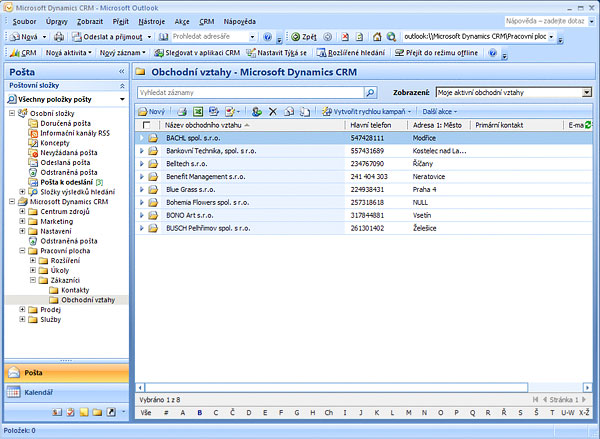The width and height of the screenshot is (600, 439).
Task: Open the Nový záznam dropdown
Action: tap(123, 53)
